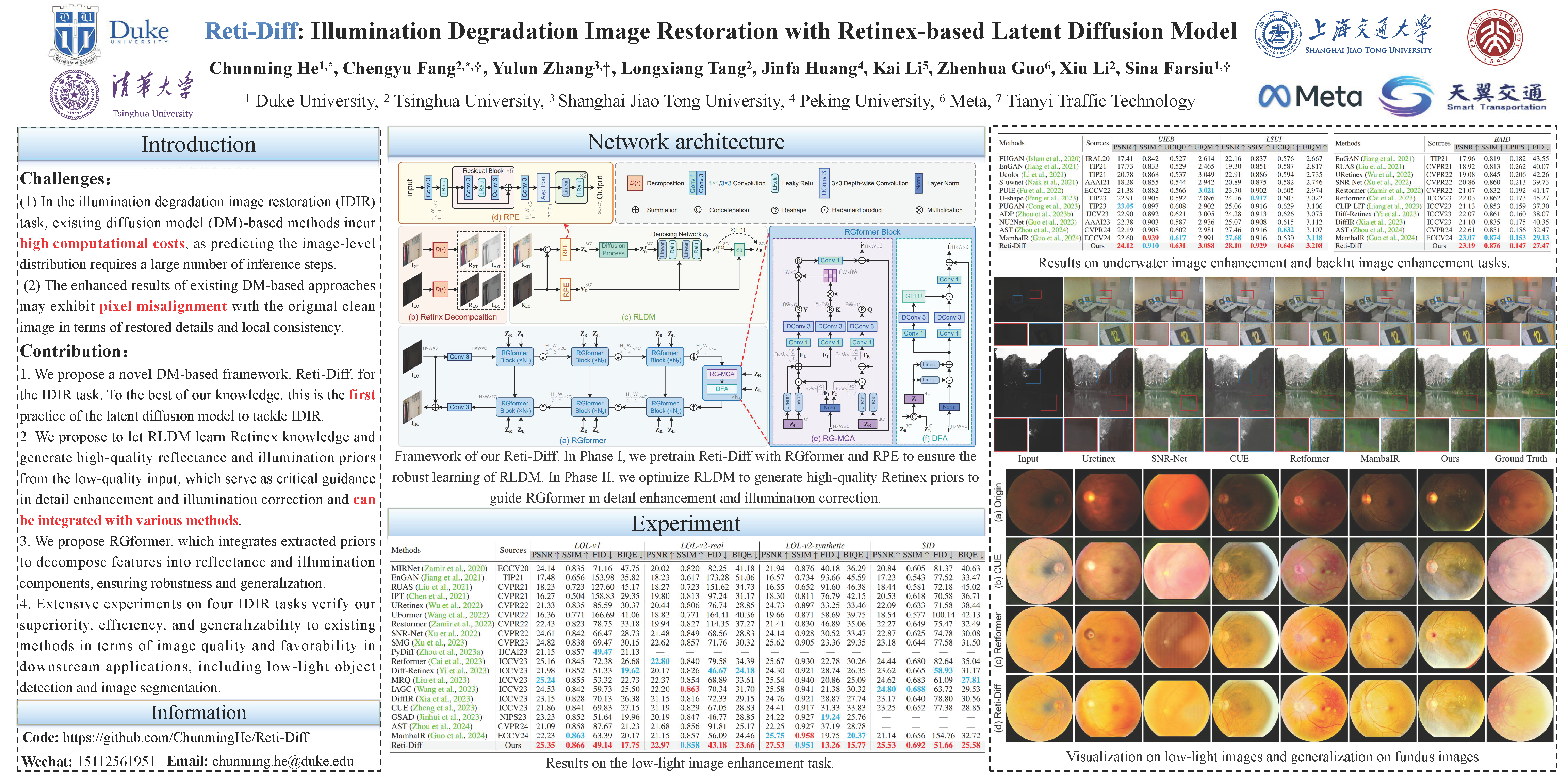Select the Experiment section header
Screen dimensions: 1568x784
pyautogui.click(x=686, y=523)
